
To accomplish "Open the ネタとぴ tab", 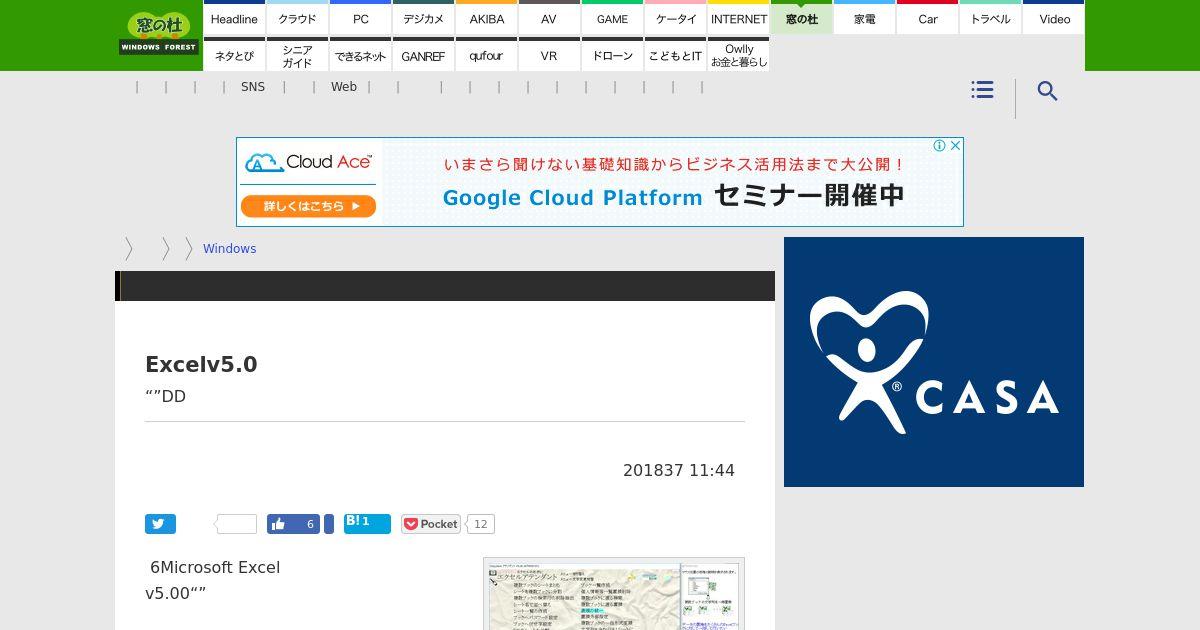I will (234, 55).
